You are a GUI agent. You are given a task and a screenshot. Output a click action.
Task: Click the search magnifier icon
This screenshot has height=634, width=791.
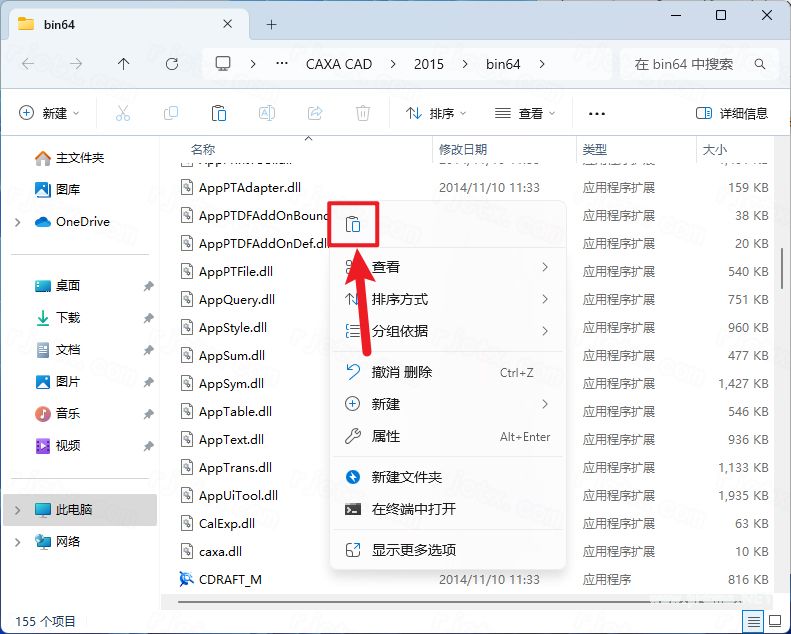click(x=760, y=64)
